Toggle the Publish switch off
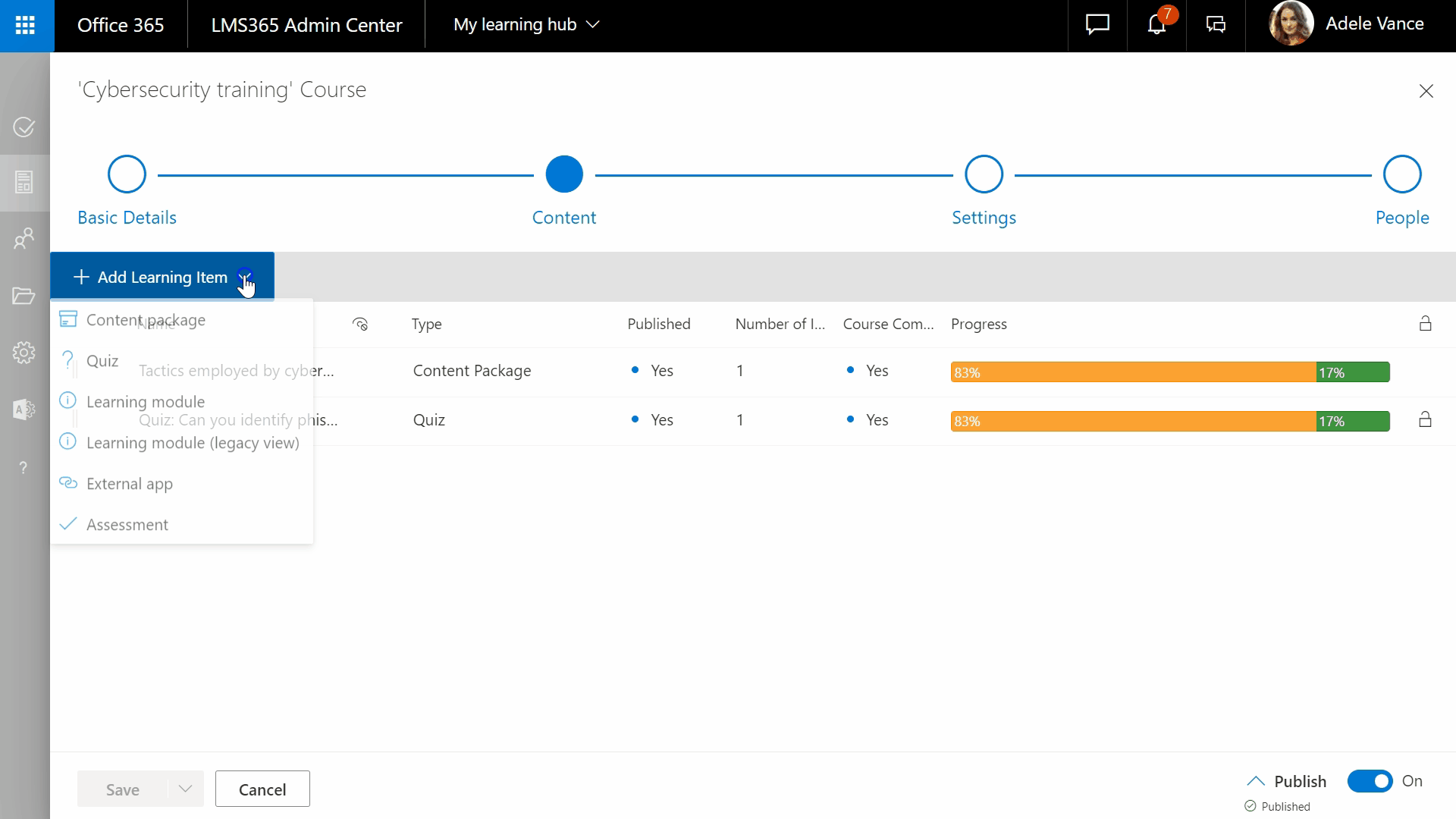 coord(1370,781)
